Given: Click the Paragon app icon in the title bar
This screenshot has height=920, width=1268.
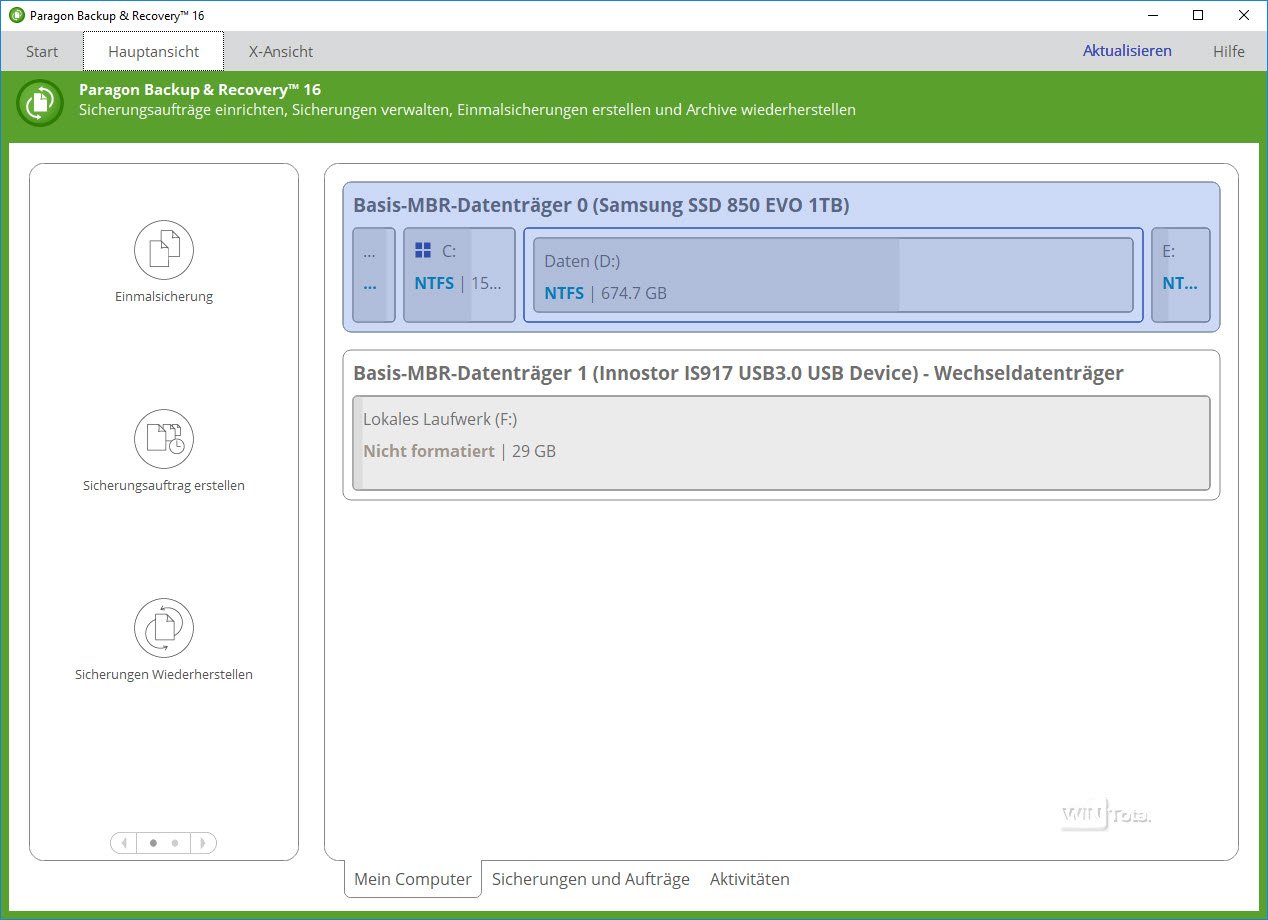Looking at the screenshot, I should point(16,16).
